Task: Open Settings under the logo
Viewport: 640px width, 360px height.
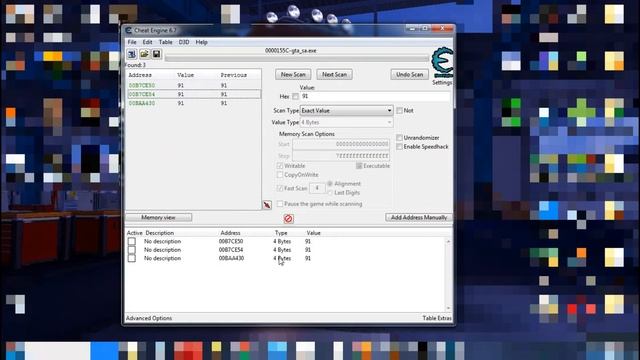Action: [x=442, y=82]
